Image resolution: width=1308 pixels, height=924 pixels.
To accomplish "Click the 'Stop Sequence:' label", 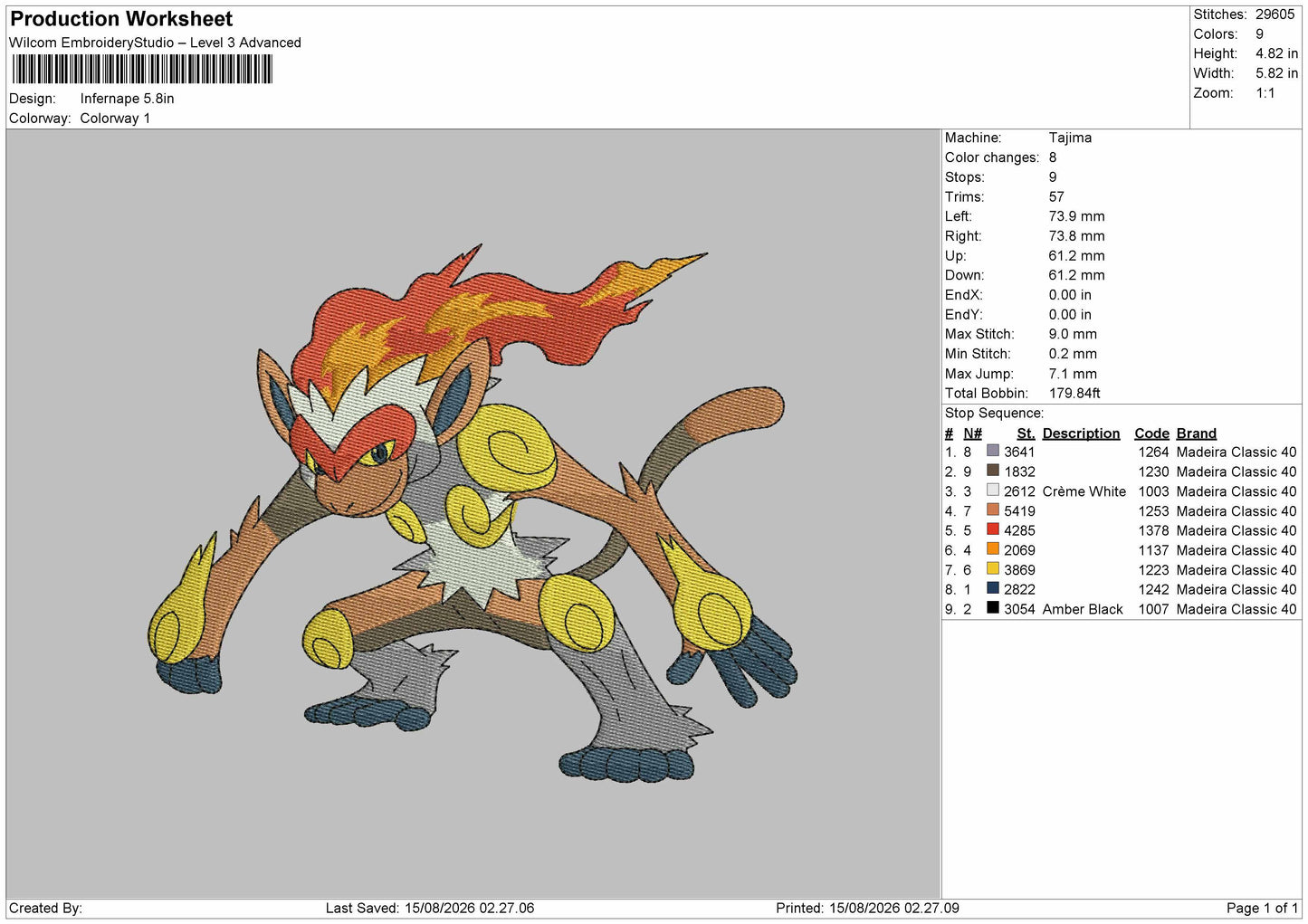I will click(x=994, y=413).
